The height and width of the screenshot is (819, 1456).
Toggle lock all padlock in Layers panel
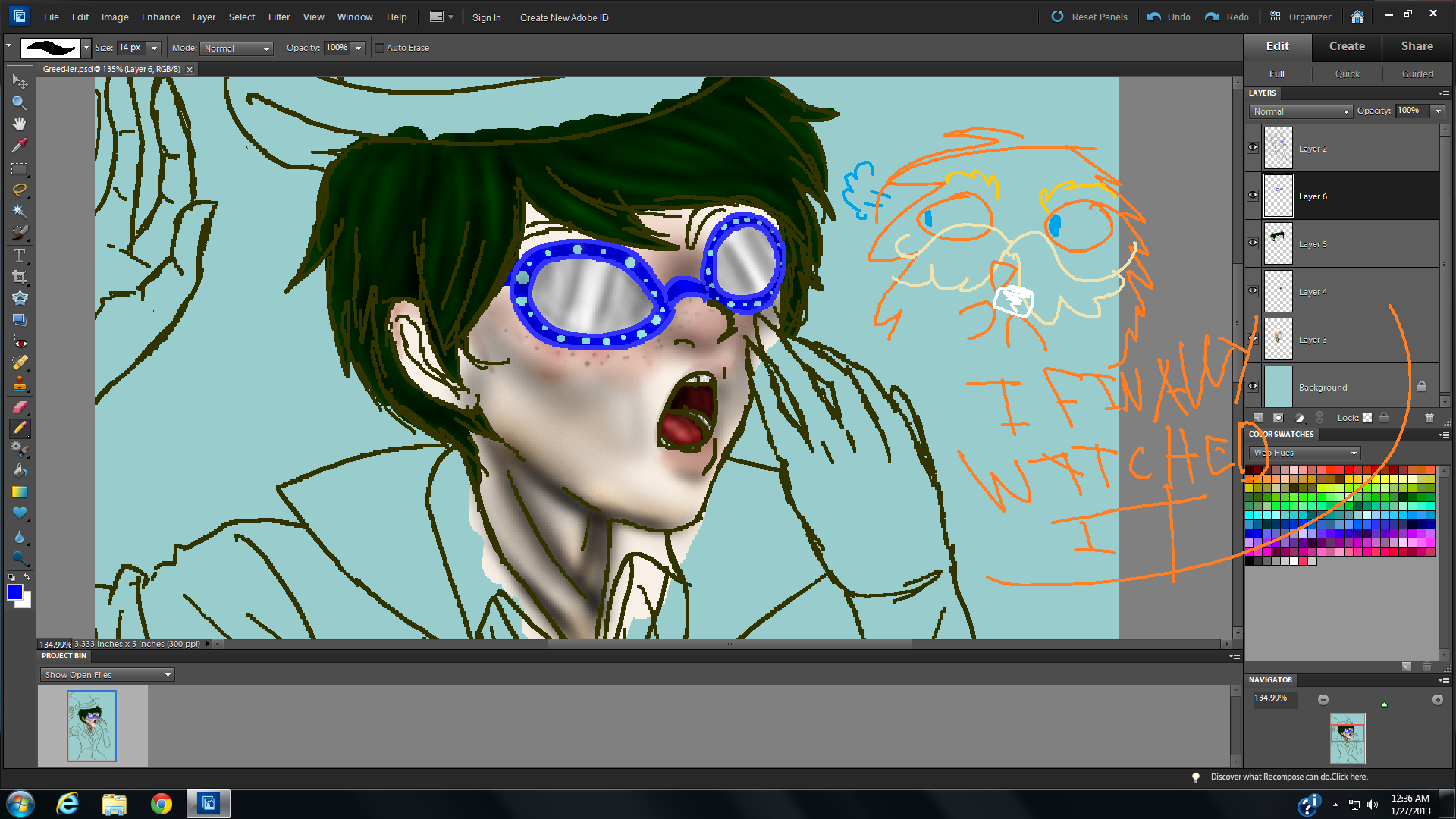1384,418
